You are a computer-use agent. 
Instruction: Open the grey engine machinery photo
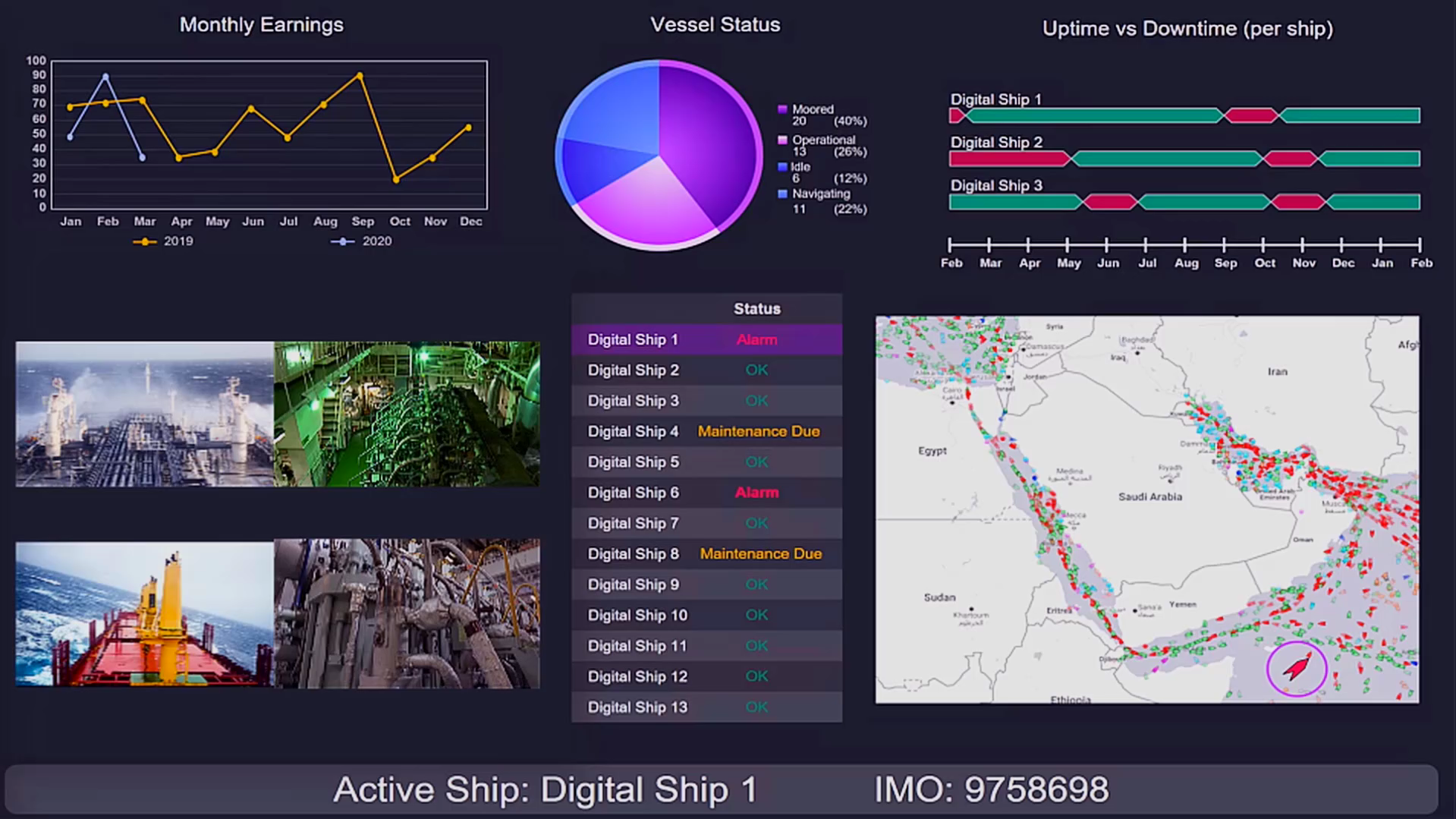pyautogui.click(x=407, y=614)
